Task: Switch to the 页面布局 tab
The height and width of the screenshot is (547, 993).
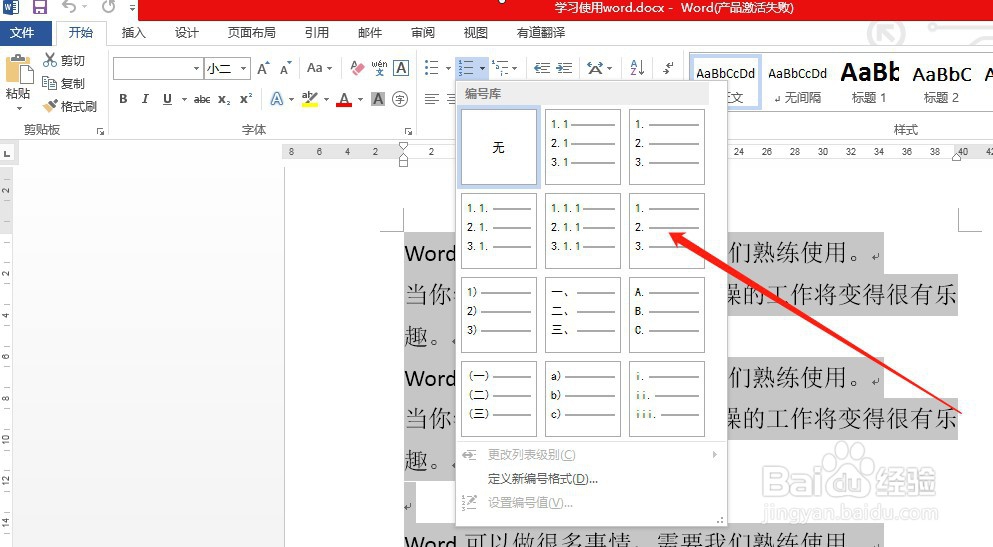Action: pyautogui.click(x=251, y=32)
